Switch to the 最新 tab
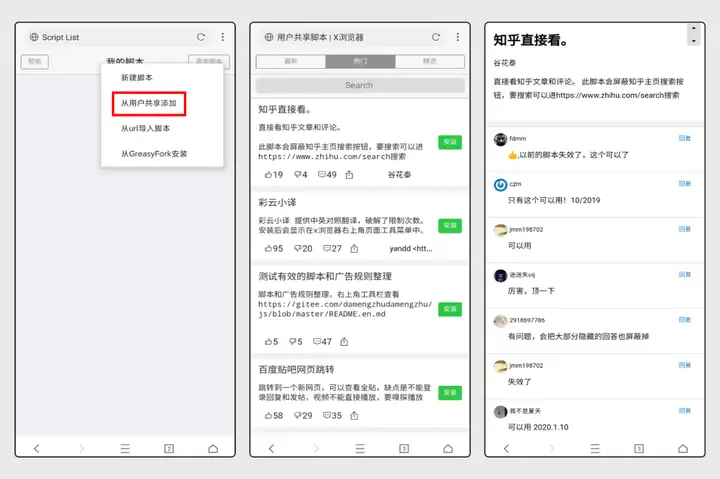Screen dimensions: 720x479 click(x=291, y=61)
